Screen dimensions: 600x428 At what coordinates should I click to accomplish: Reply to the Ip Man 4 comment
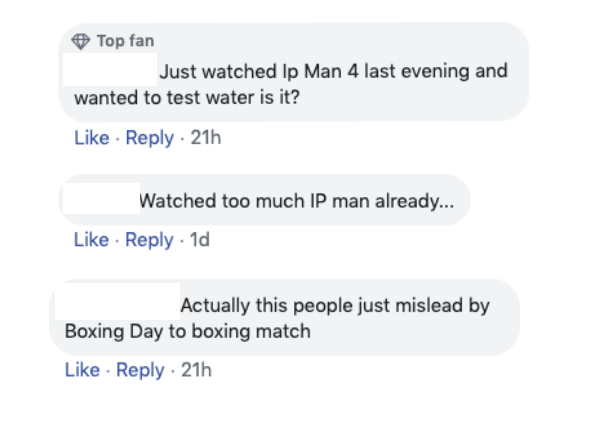[149, 138]
